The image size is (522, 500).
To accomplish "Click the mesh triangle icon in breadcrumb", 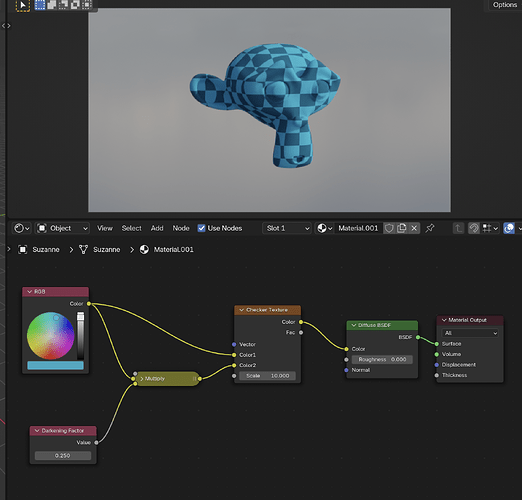I will pos(83,250).
